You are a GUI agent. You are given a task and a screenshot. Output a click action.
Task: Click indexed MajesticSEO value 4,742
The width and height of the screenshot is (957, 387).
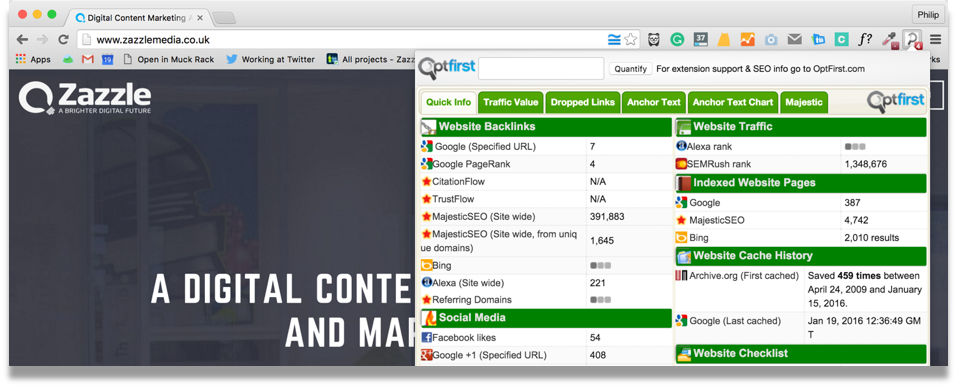pyautogui.click(x=856, y=220)
